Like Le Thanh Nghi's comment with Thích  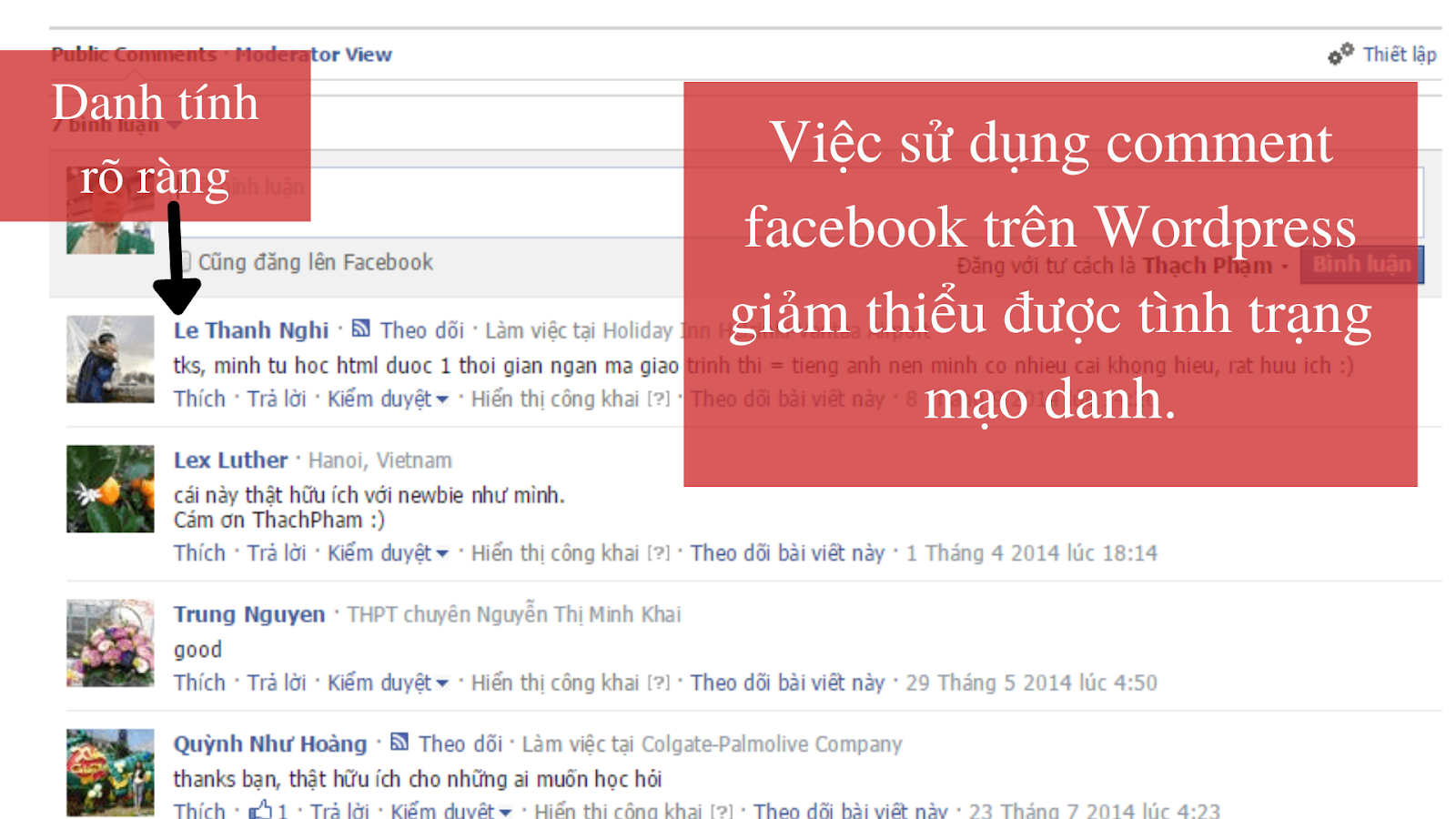coord(199,399)
